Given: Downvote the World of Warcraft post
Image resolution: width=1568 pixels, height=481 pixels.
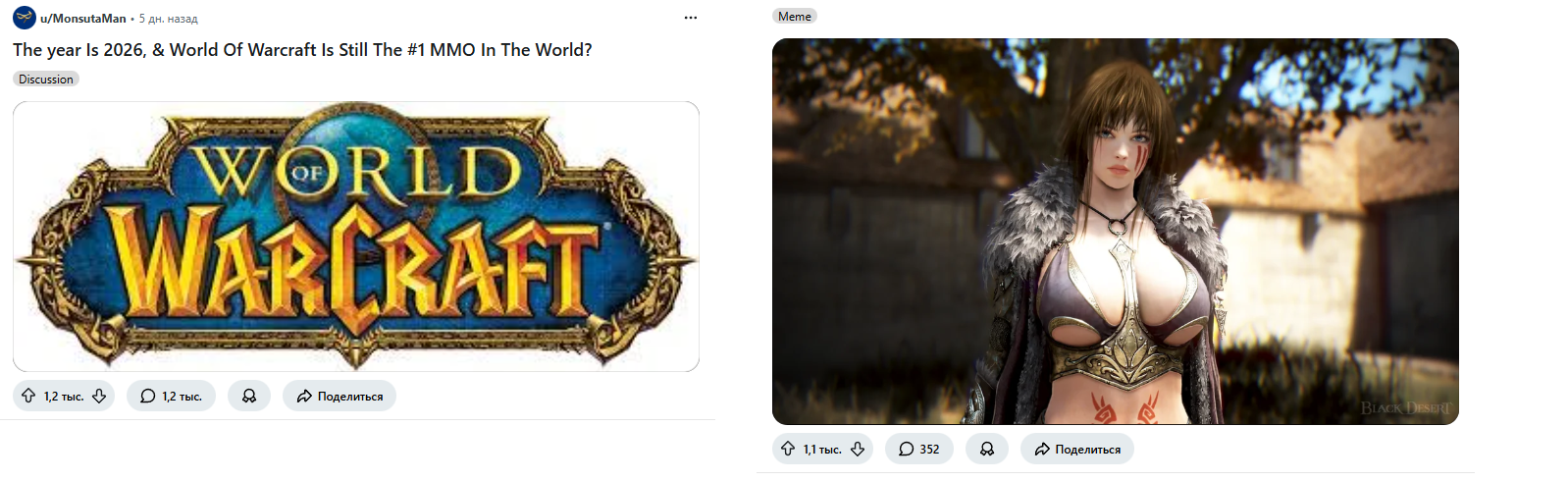Looking at the screenshot, I should tap(99, 396).
